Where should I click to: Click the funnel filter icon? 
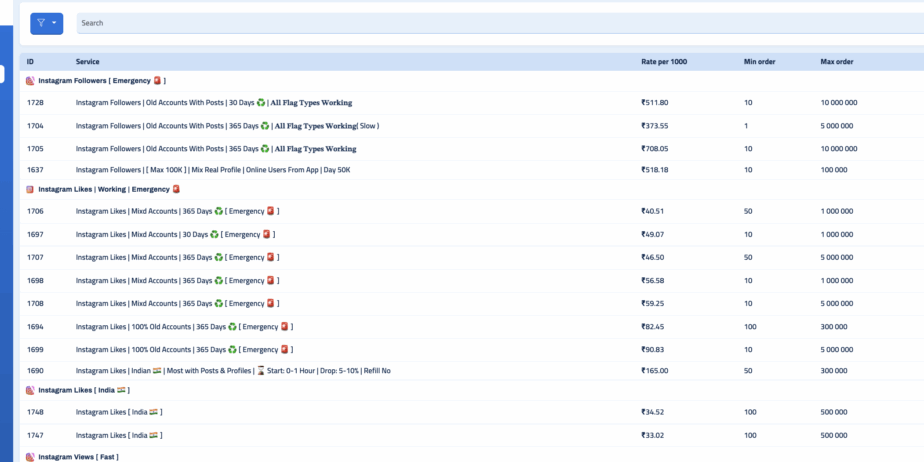coord(41,23)
